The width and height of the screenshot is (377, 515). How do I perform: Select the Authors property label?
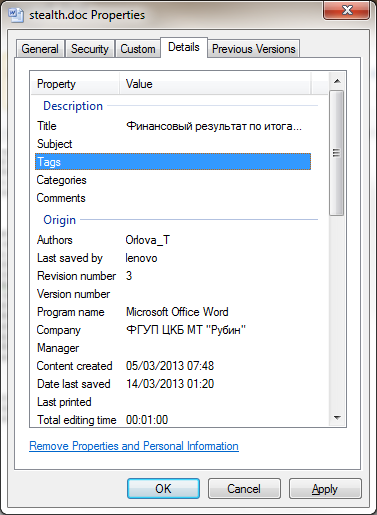[55, 240]
